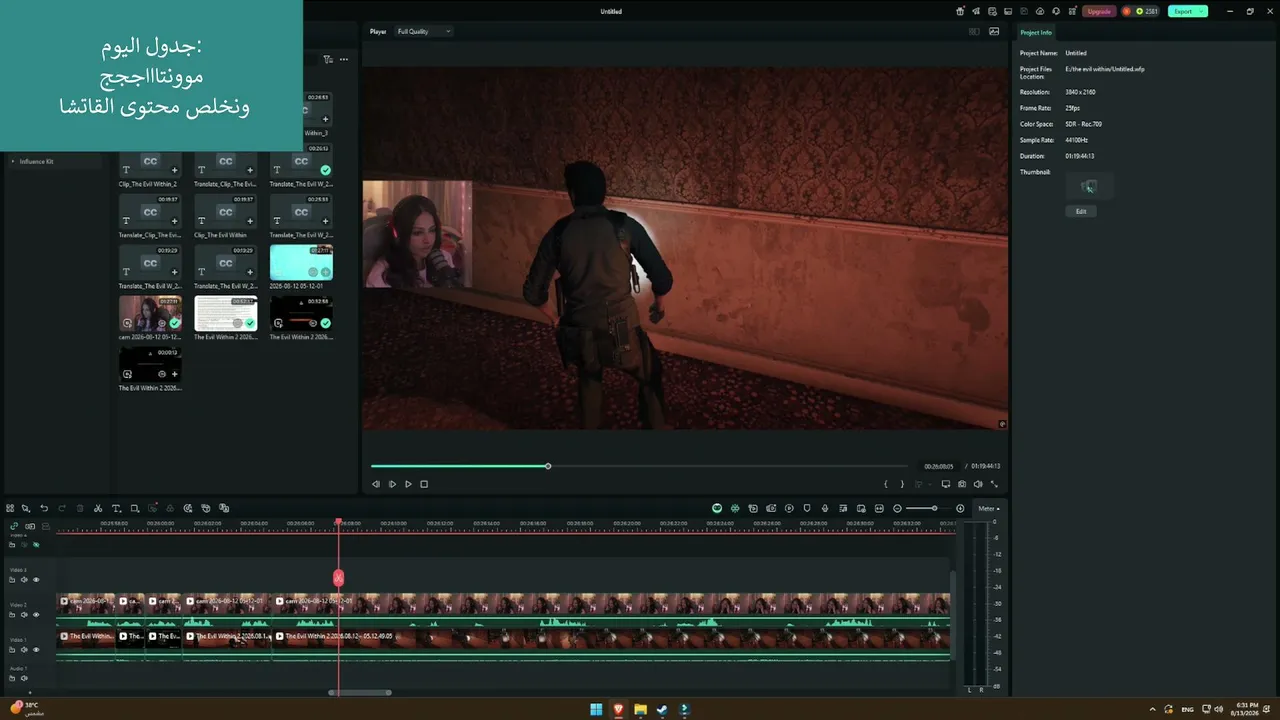Select the crop tool in timeline toolbar
This screenshot has height=720, width=1280.
(x=134, y=508)
